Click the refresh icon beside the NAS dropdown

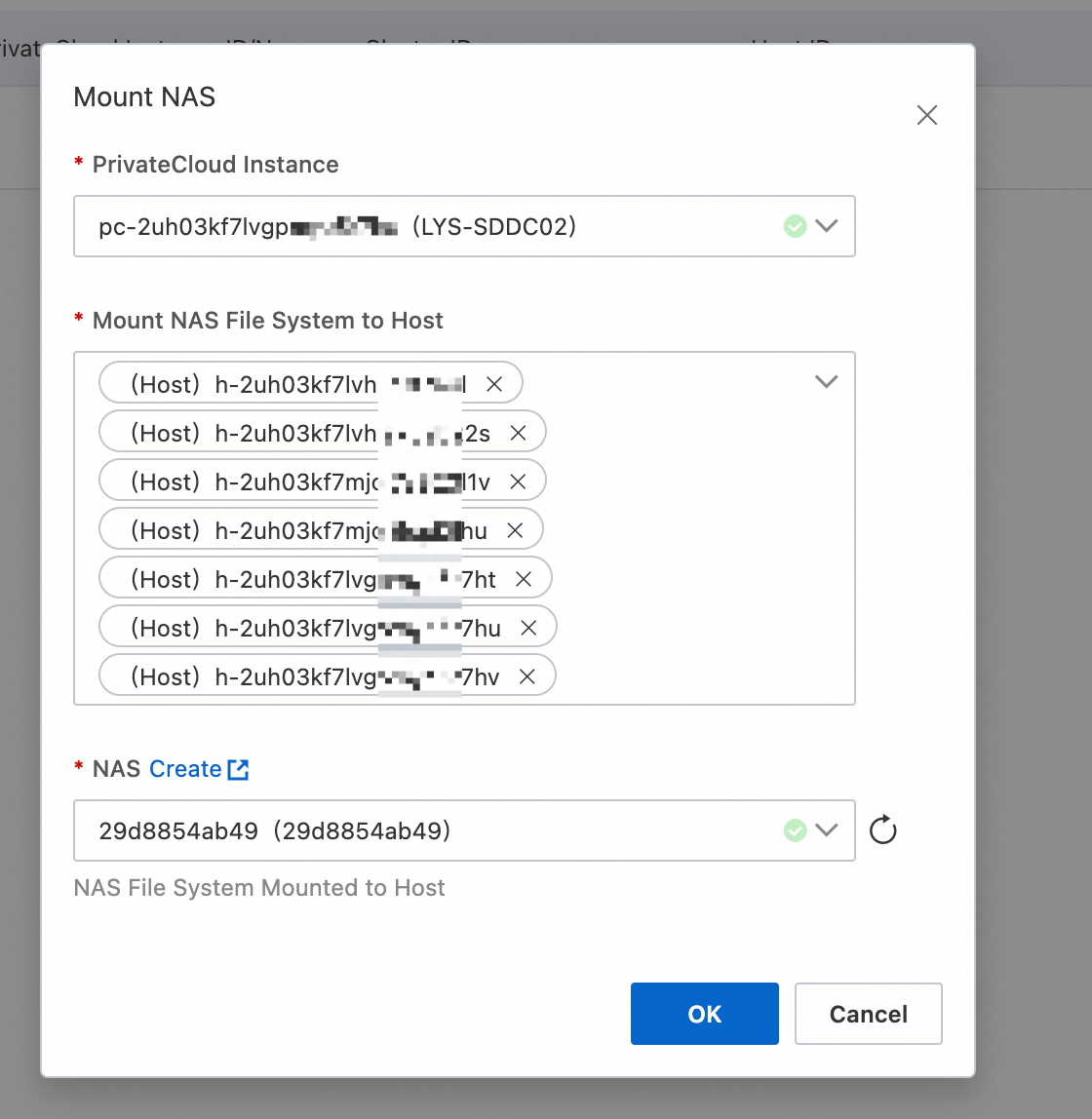(882, 830)
